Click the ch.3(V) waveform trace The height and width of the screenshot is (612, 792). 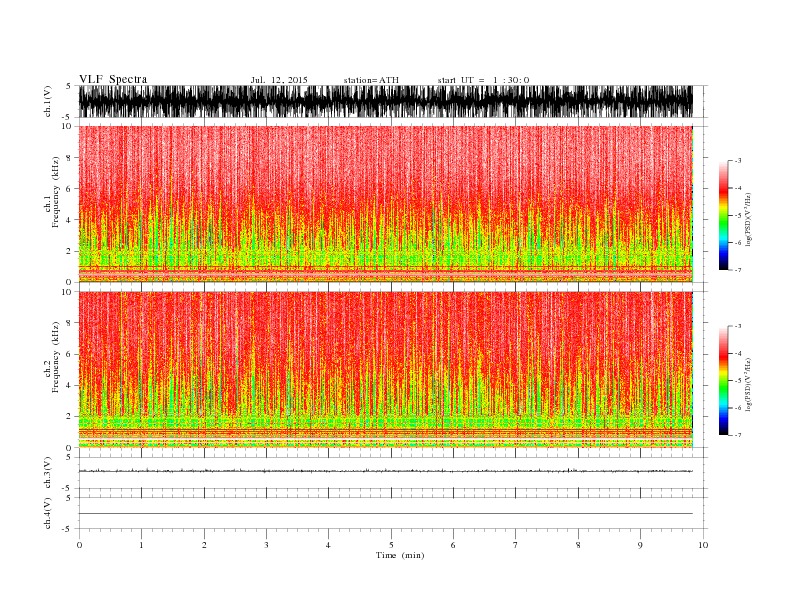click(x=386, y=471)
